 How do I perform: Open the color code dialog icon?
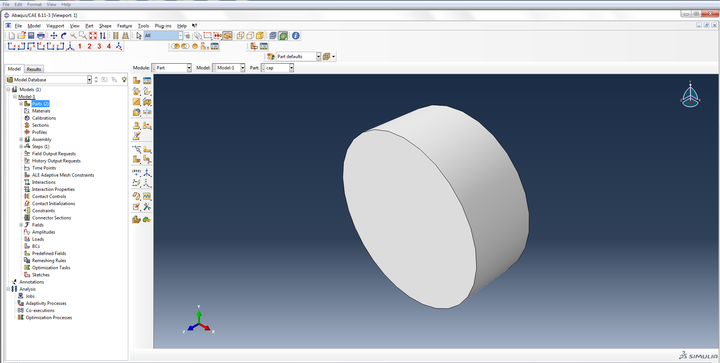coord(270,56)
